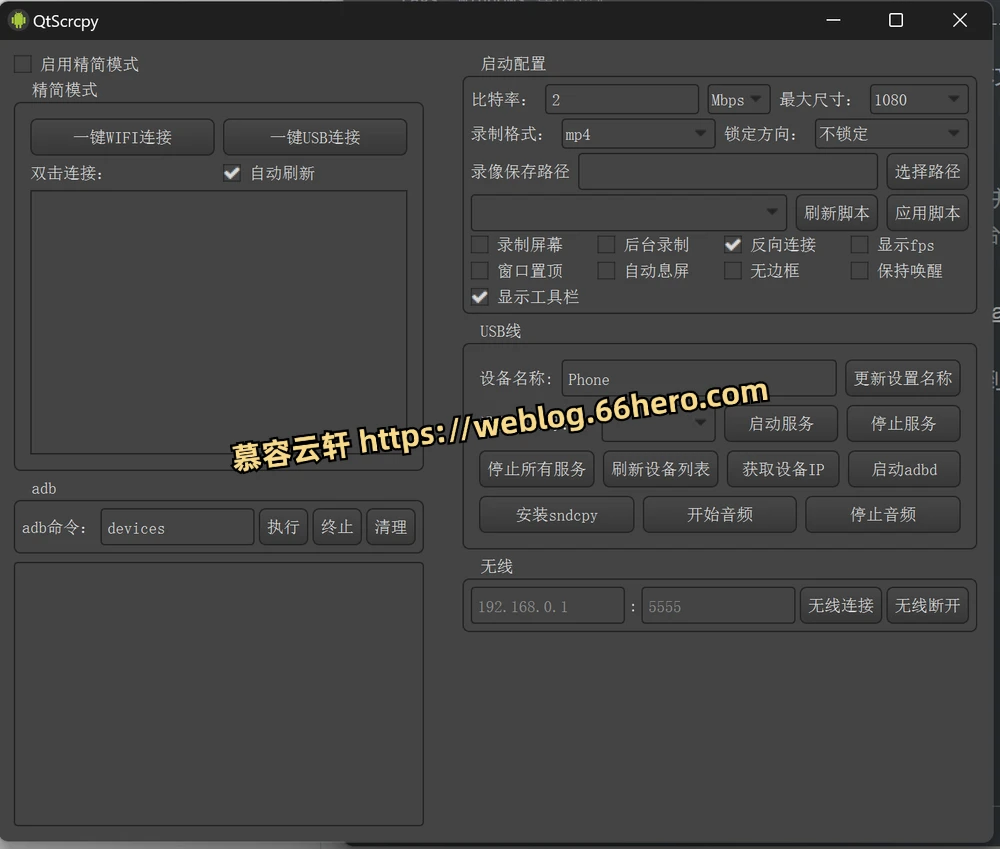Expand the 最大尺寸 1080 dropdown
1000x849 pixels.
[918, 100]
